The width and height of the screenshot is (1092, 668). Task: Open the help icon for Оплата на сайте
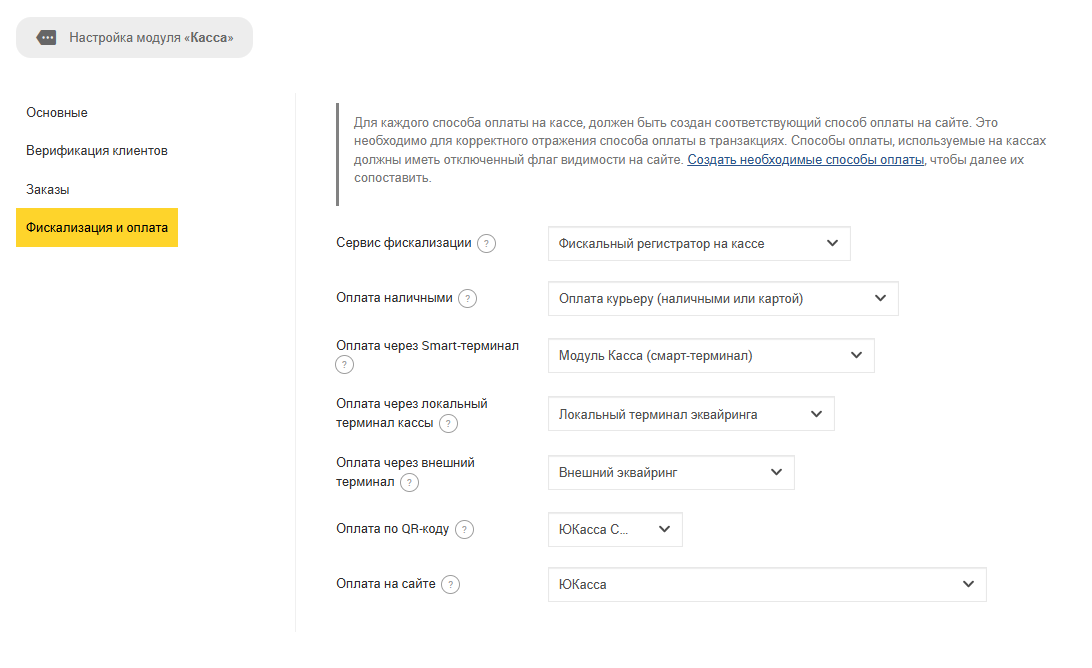click(x=451, y=584)
